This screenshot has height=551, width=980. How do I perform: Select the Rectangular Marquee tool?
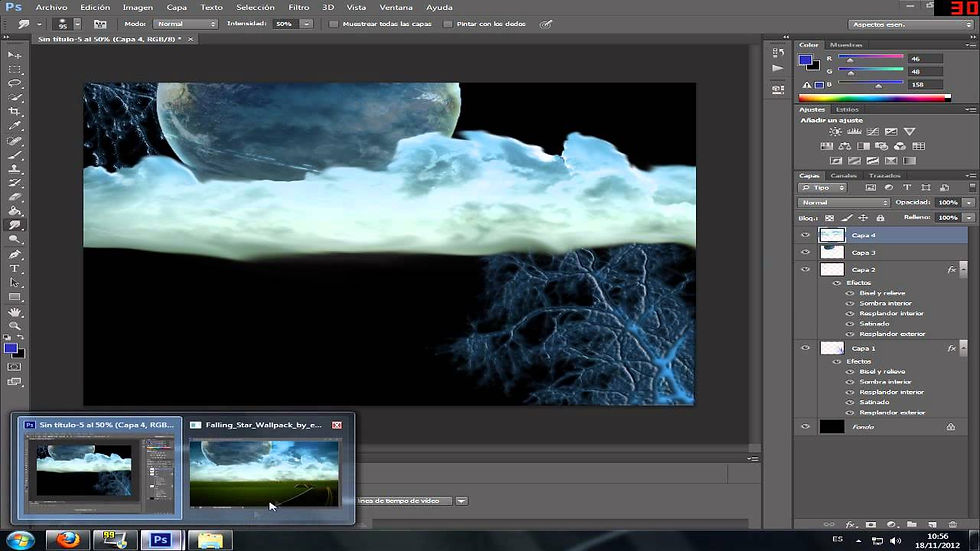[x=14, y=69]
